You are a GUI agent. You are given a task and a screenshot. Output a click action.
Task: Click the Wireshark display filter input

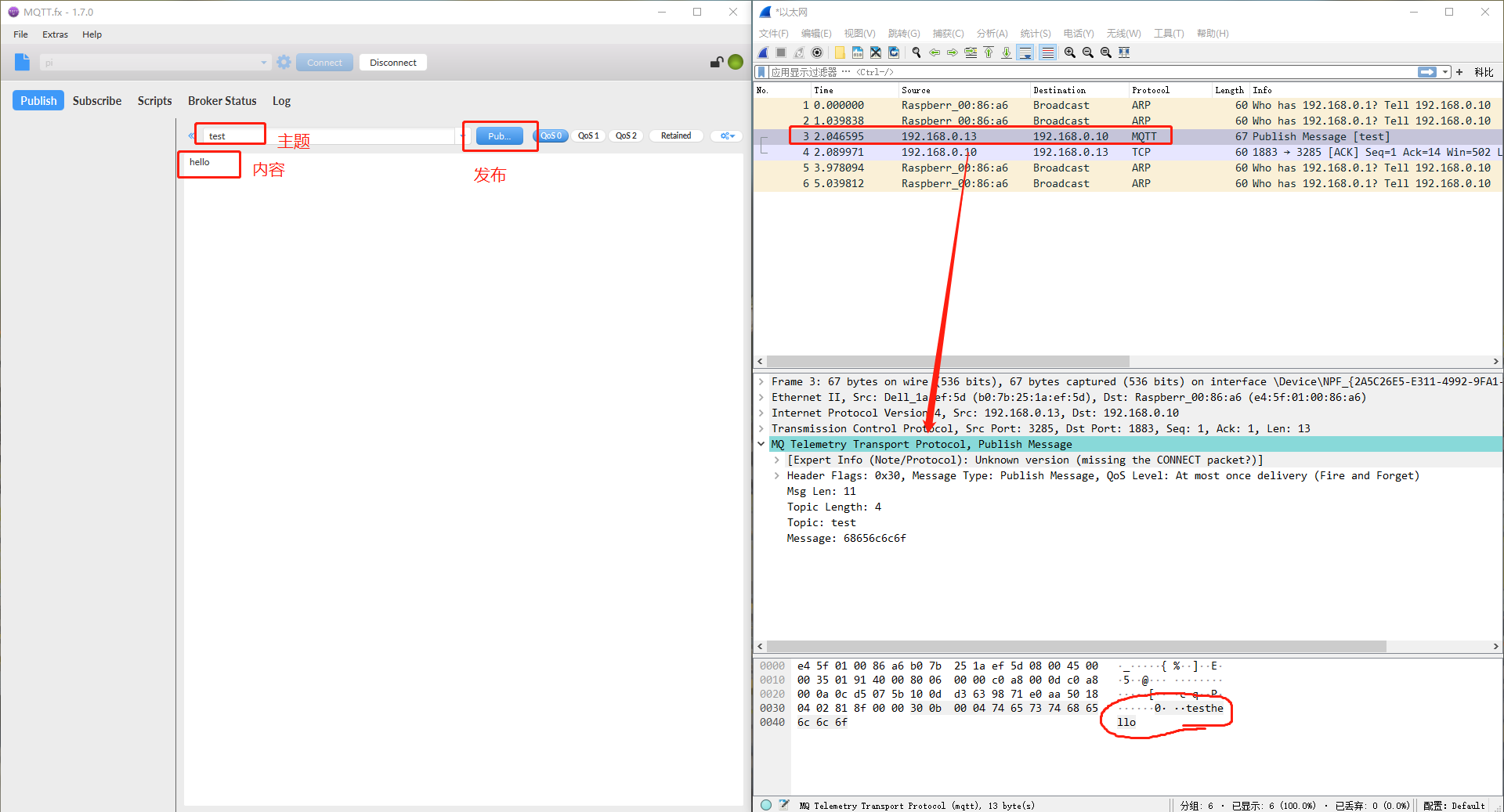coord(1093,72)
